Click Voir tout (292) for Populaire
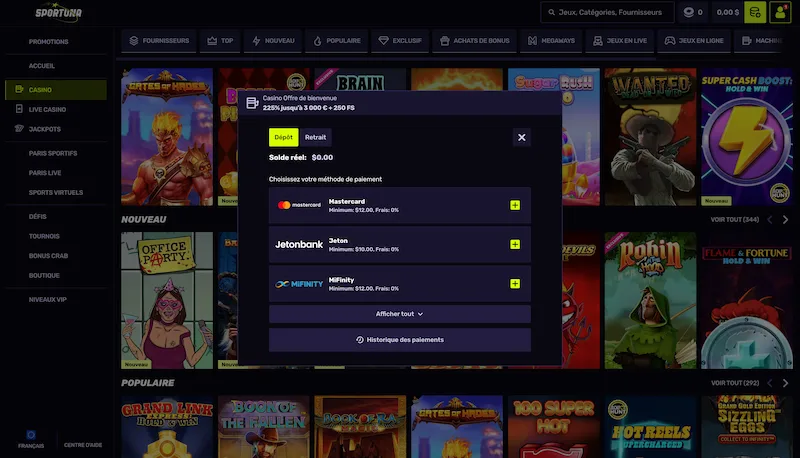The height and width of the screenshot is (458, 800). tap(735, 383)
